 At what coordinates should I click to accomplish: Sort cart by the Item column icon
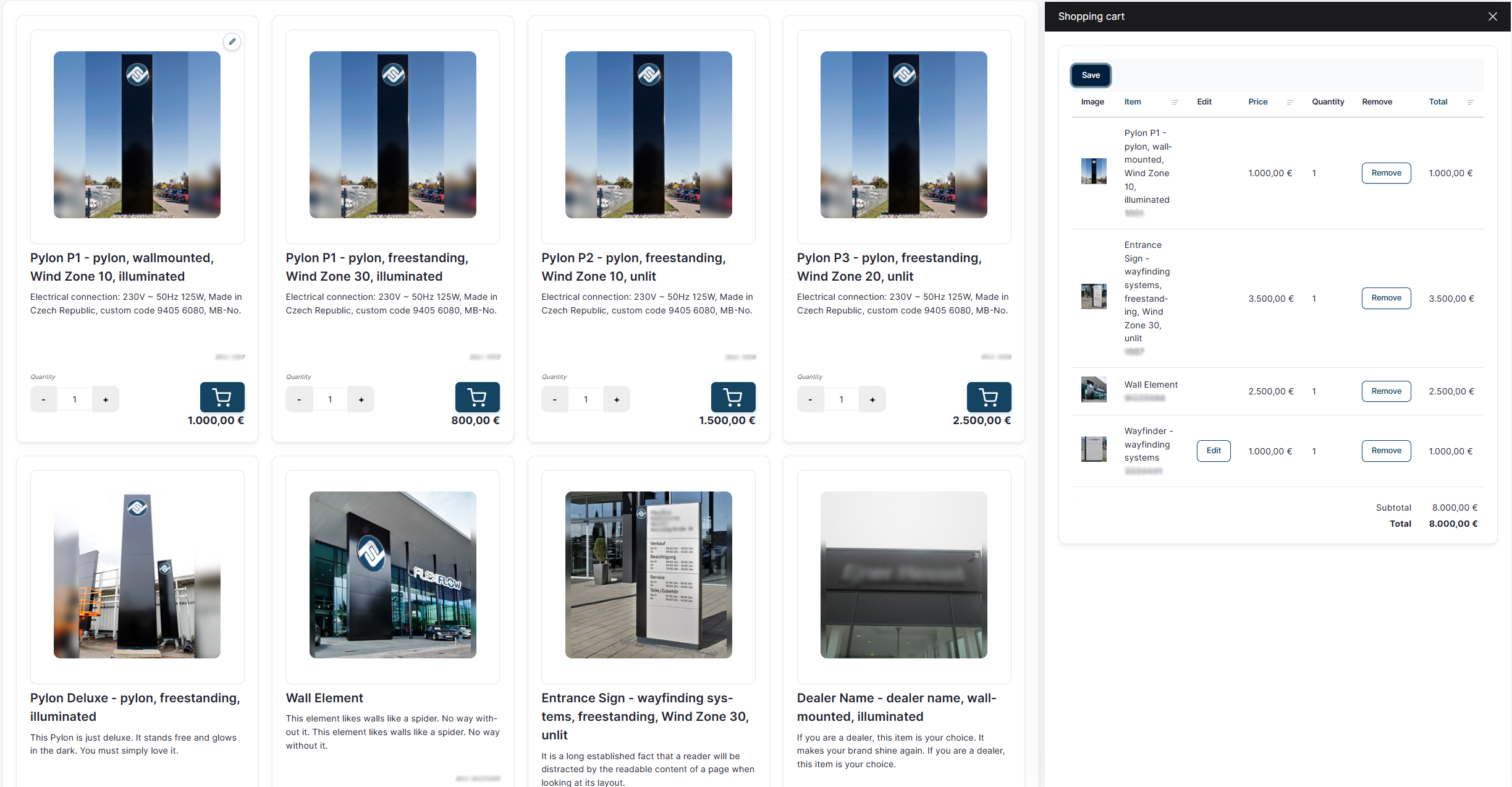pos(1175,102)
